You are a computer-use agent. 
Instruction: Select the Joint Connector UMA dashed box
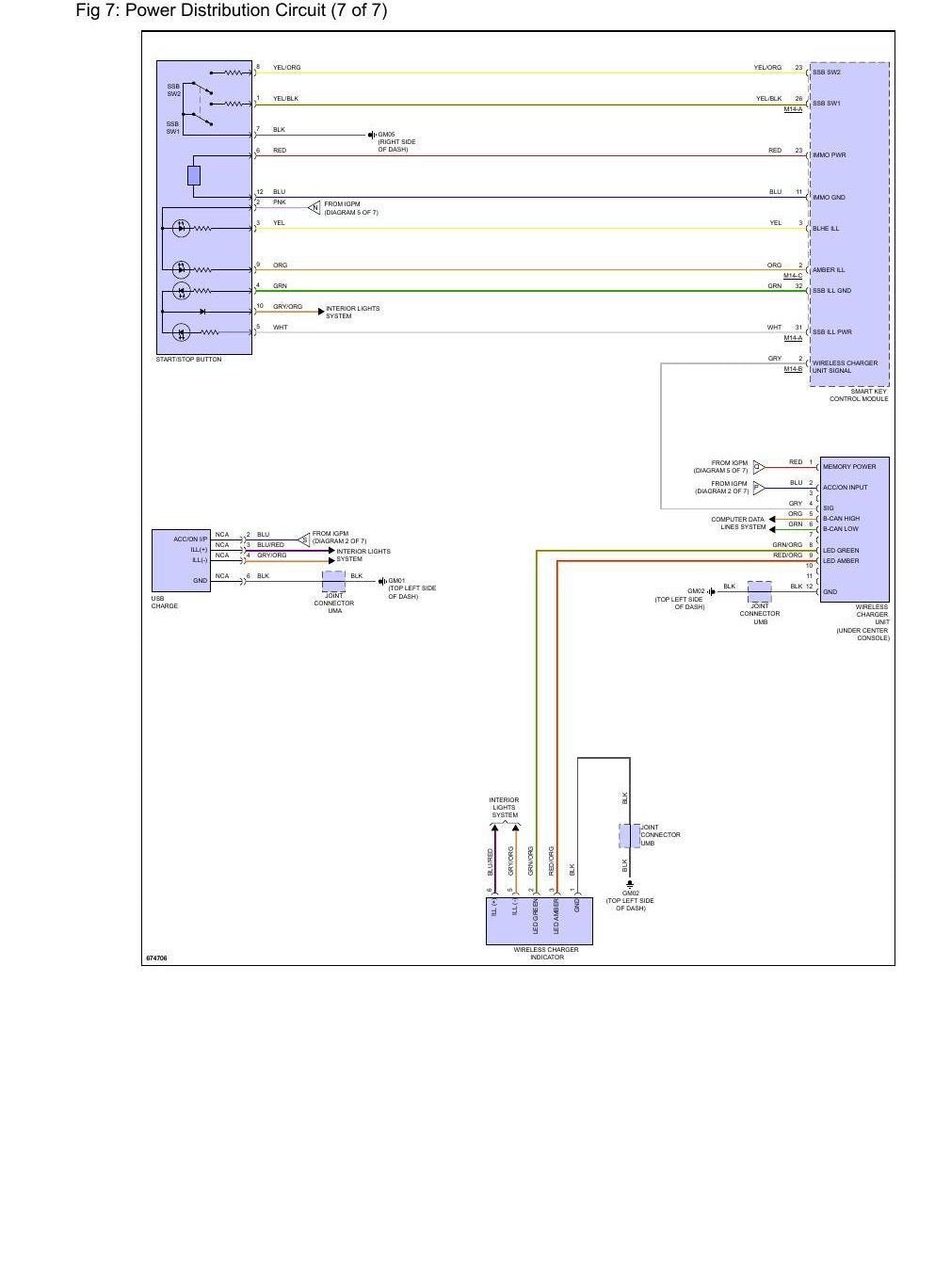[334, 581]
